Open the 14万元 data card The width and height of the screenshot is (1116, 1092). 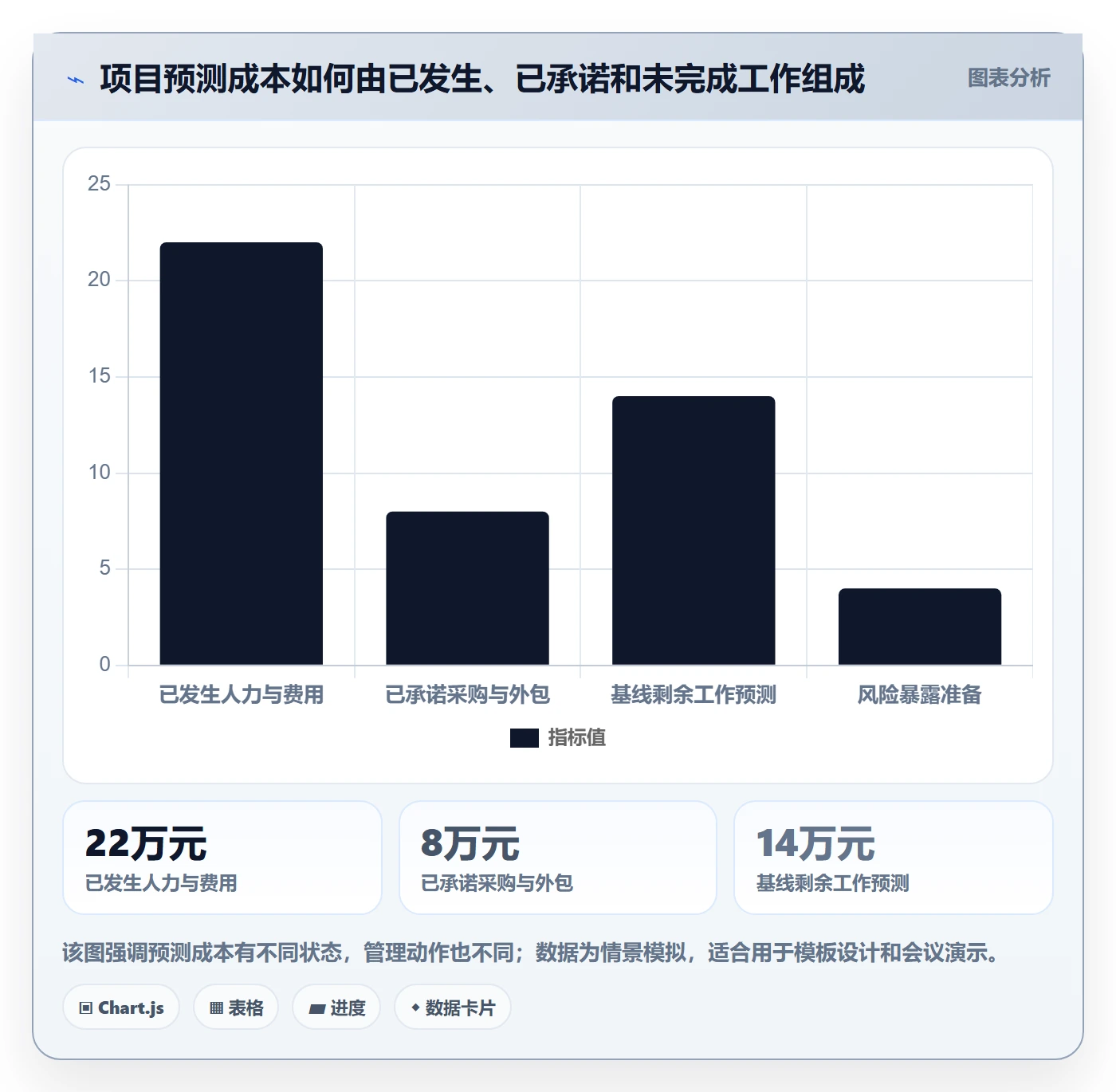(x=894, y=858)
